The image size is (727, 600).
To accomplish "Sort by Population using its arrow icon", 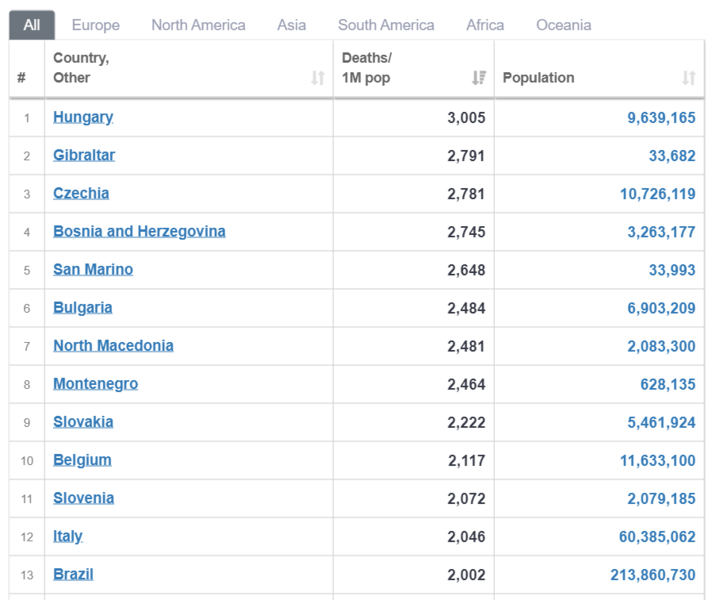I will pyautogui.click(x=688, y=78).
